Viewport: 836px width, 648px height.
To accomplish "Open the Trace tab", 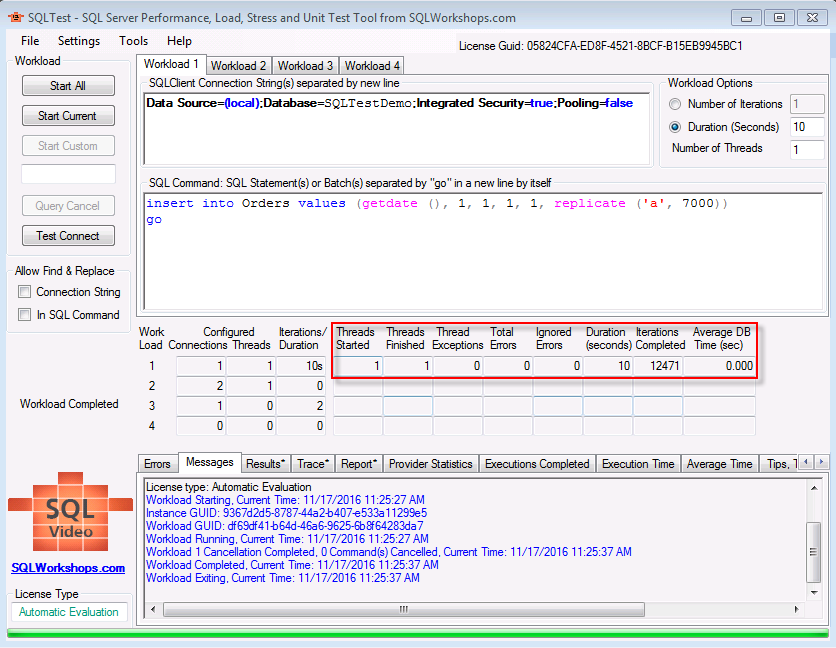I will tap(313, 464).
